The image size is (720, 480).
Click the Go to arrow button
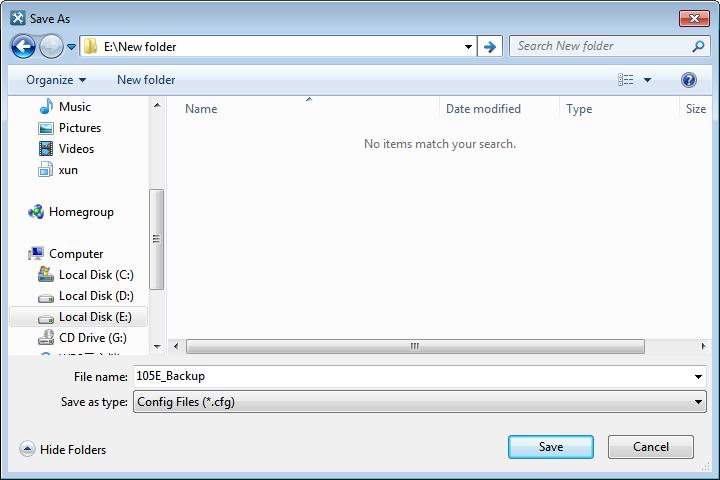(x=490, y=46)
